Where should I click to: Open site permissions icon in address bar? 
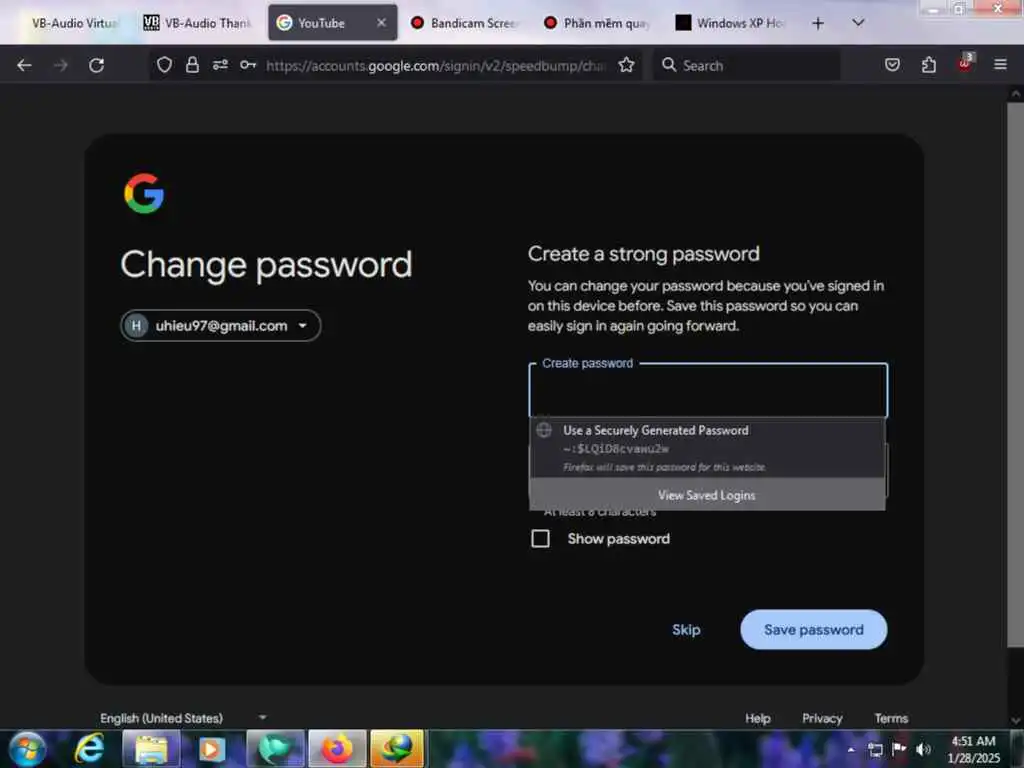220,65
